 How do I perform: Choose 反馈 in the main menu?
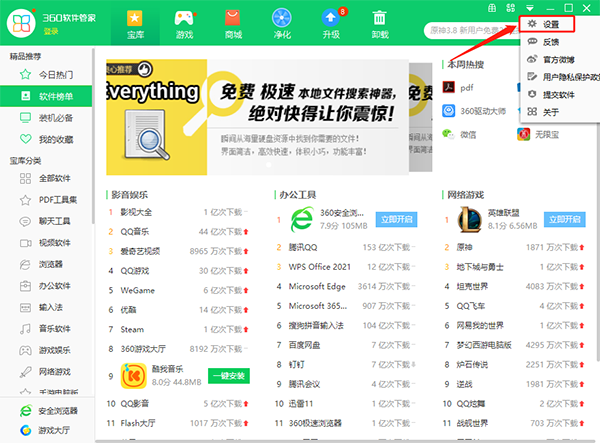tap(550, 42)
